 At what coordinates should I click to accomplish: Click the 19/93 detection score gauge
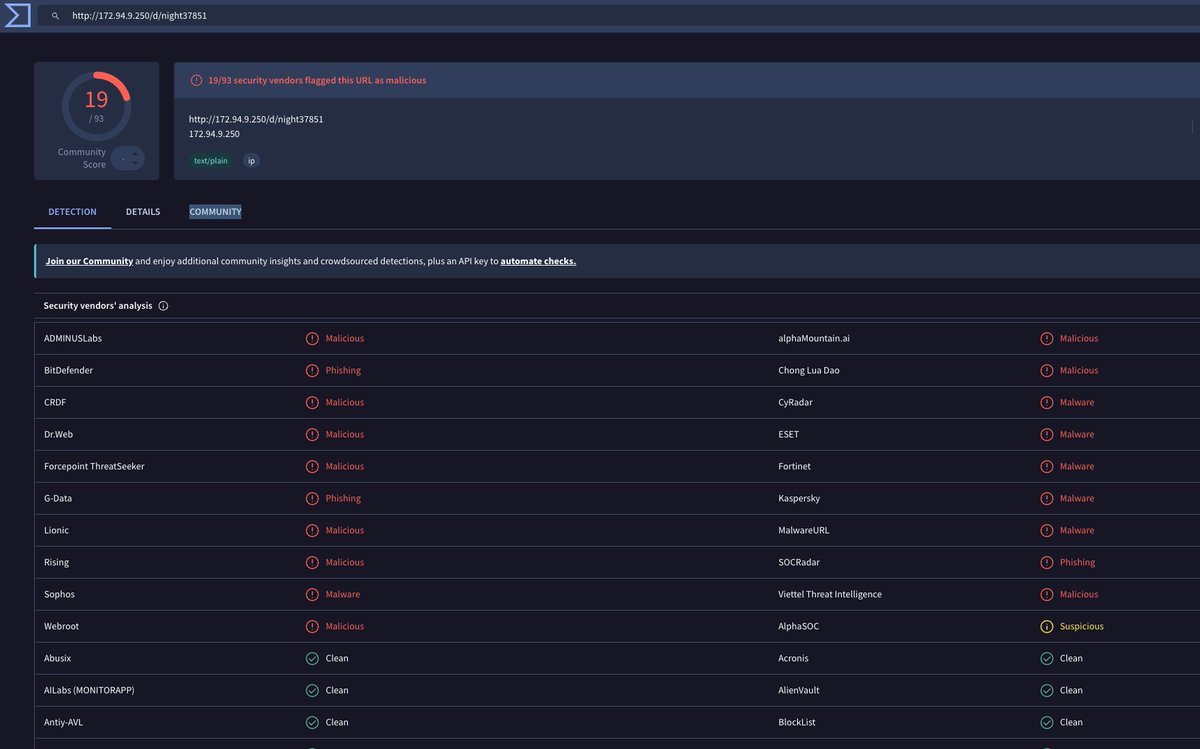[96, 106]
